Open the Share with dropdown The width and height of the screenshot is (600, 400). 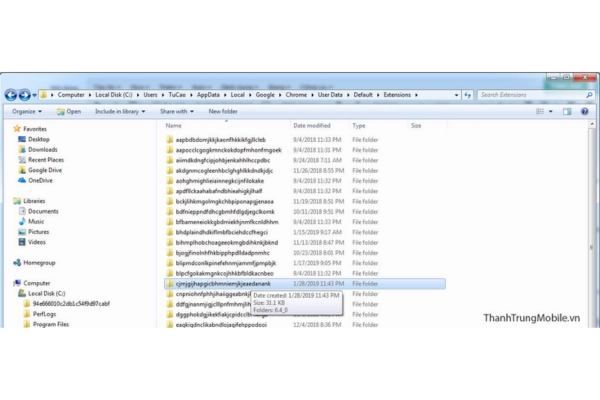click(177, 111)
